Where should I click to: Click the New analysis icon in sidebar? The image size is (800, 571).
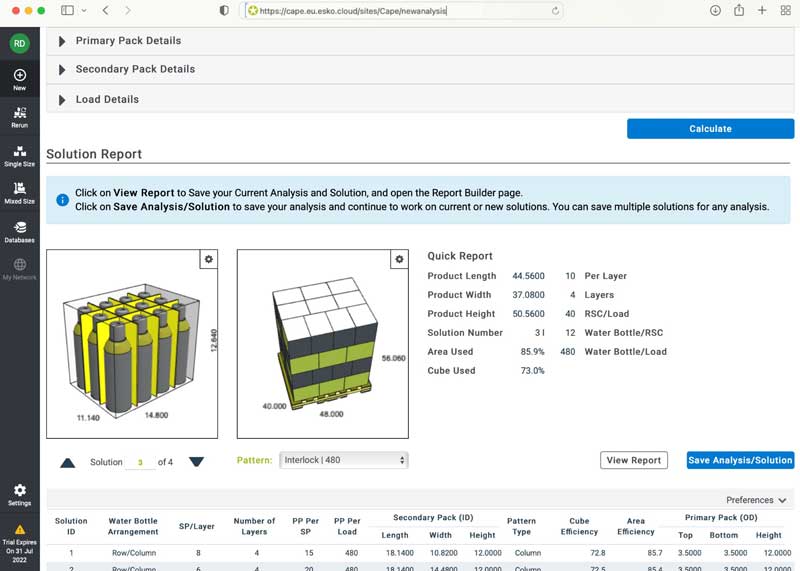(20, 76)
